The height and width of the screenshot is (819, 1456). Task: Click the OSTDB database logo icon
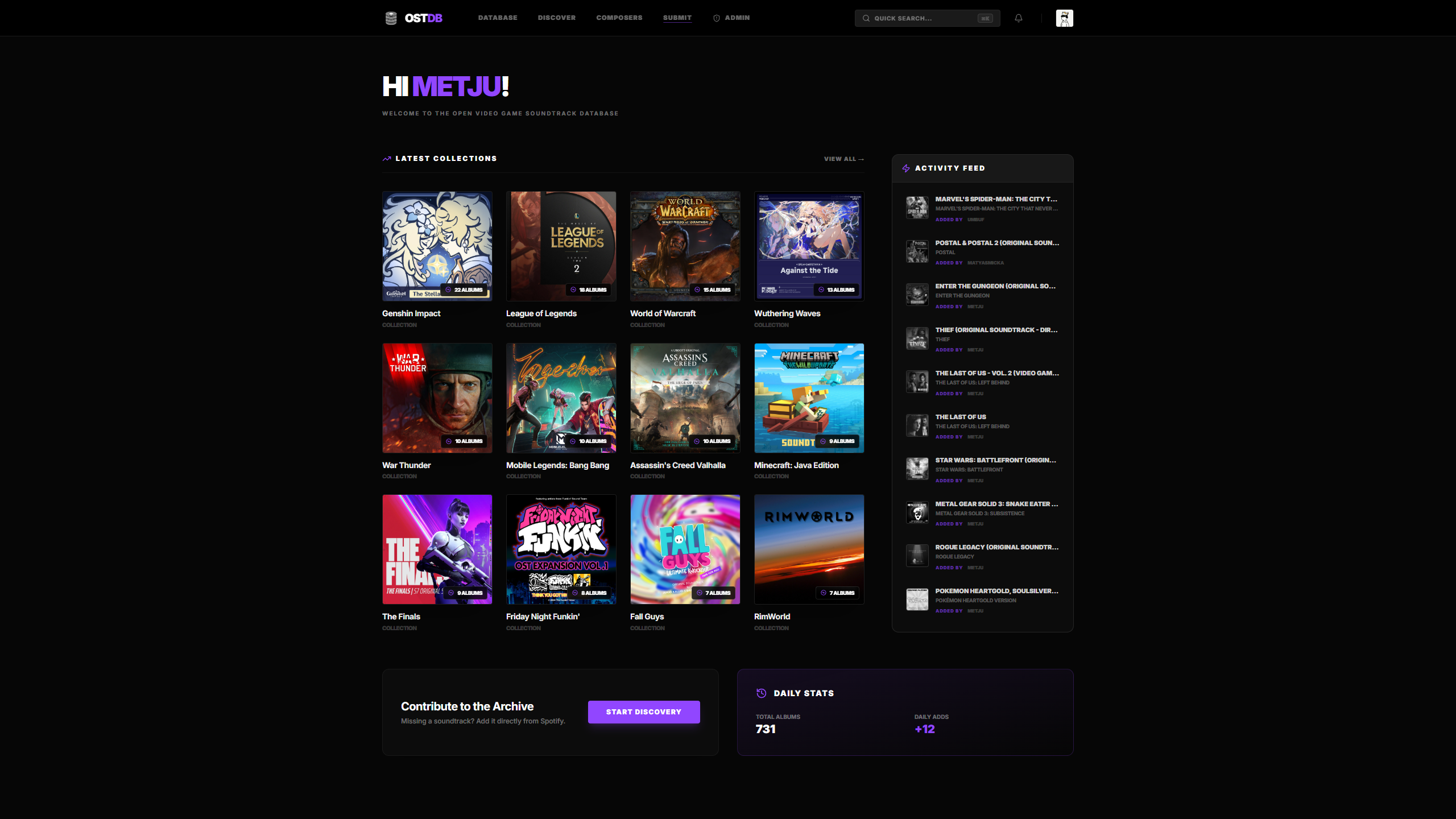coord(391,18)
